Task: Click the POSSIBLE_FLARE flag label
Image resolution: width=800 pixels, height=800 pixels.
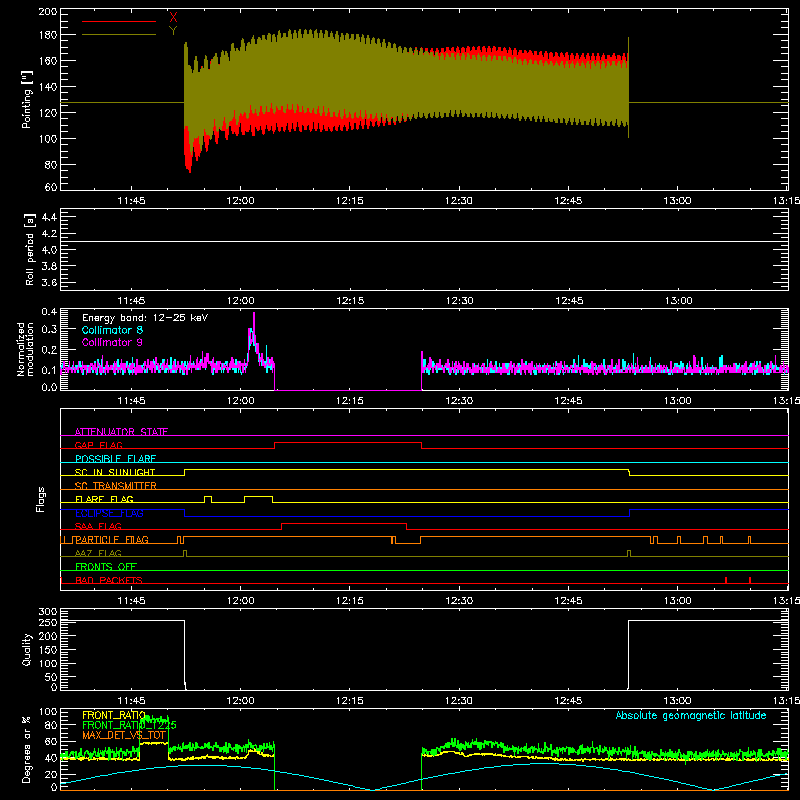Action: [115, 459]
